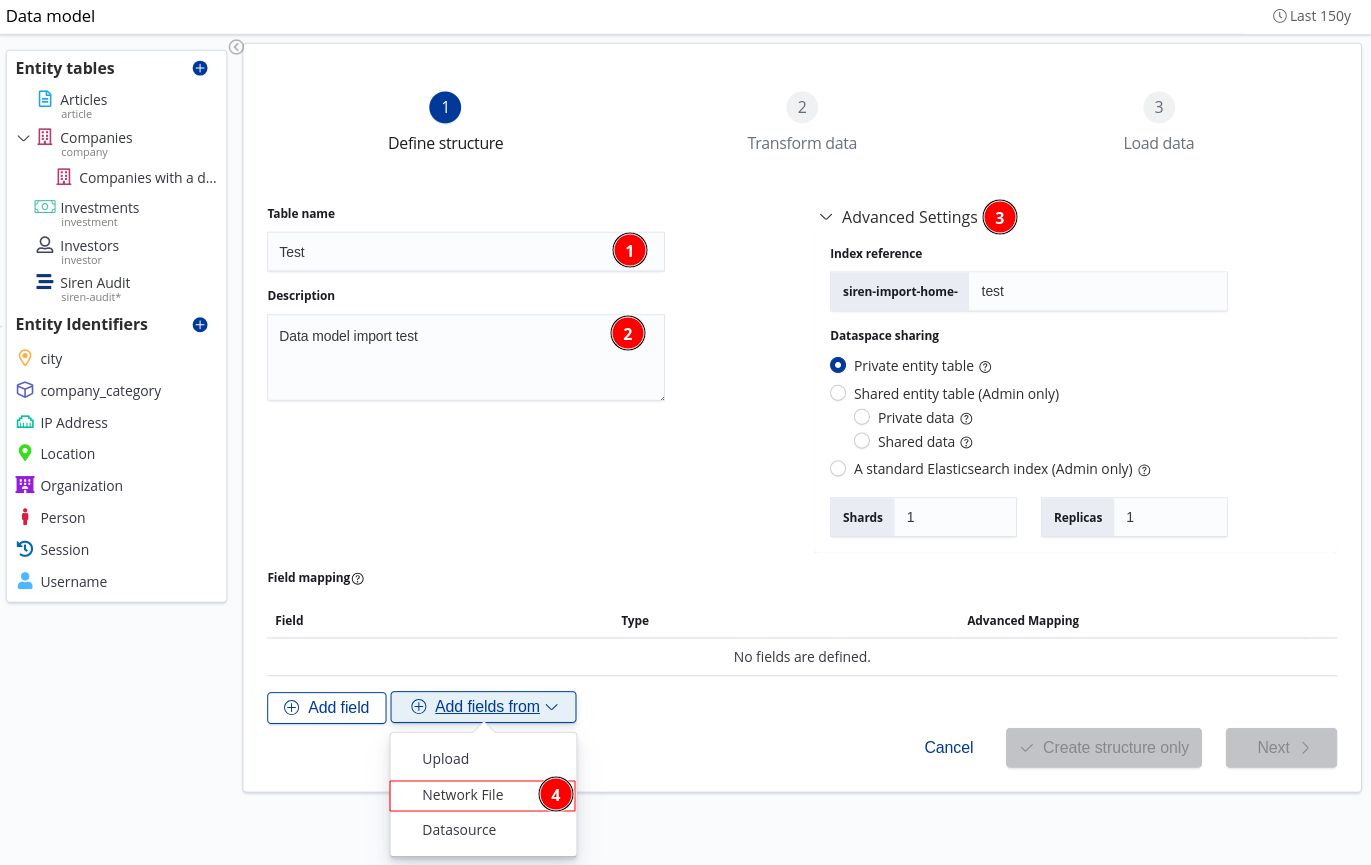Open the Add fields from dropdown
Screen dimensions: 1371x865
click(x=483, y=707)
